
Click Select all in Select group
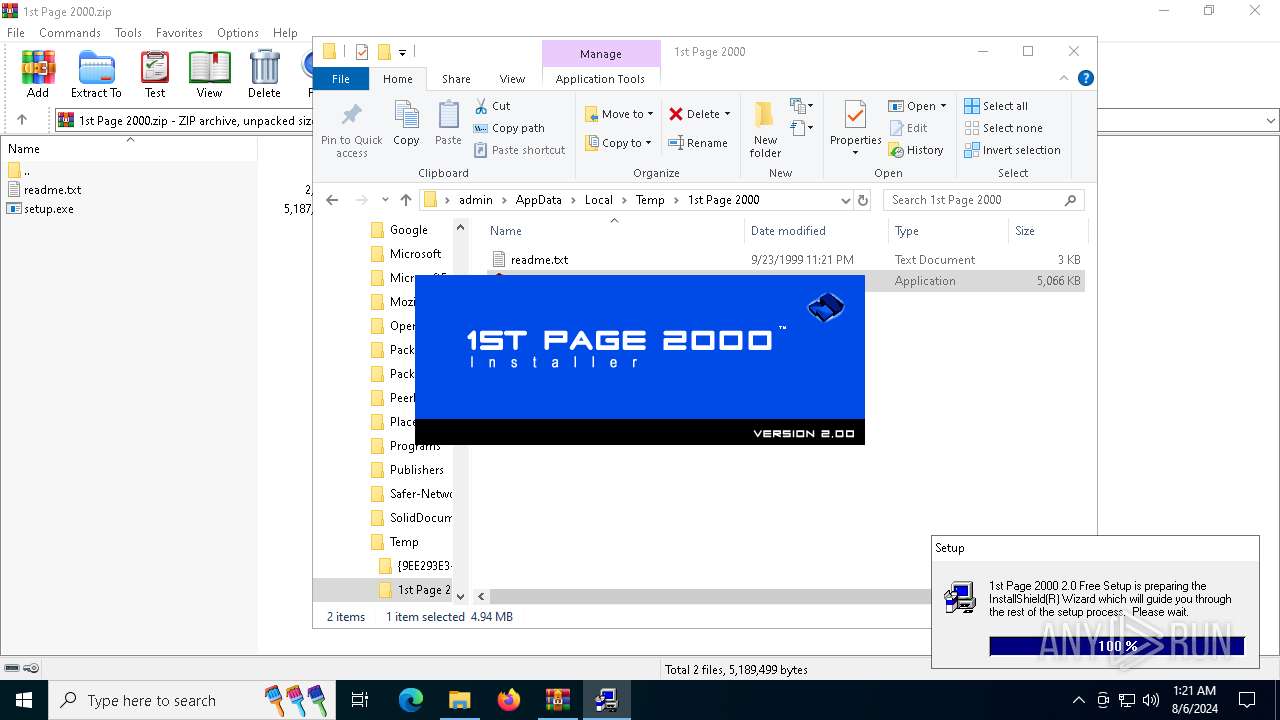[x=996, y=106]
